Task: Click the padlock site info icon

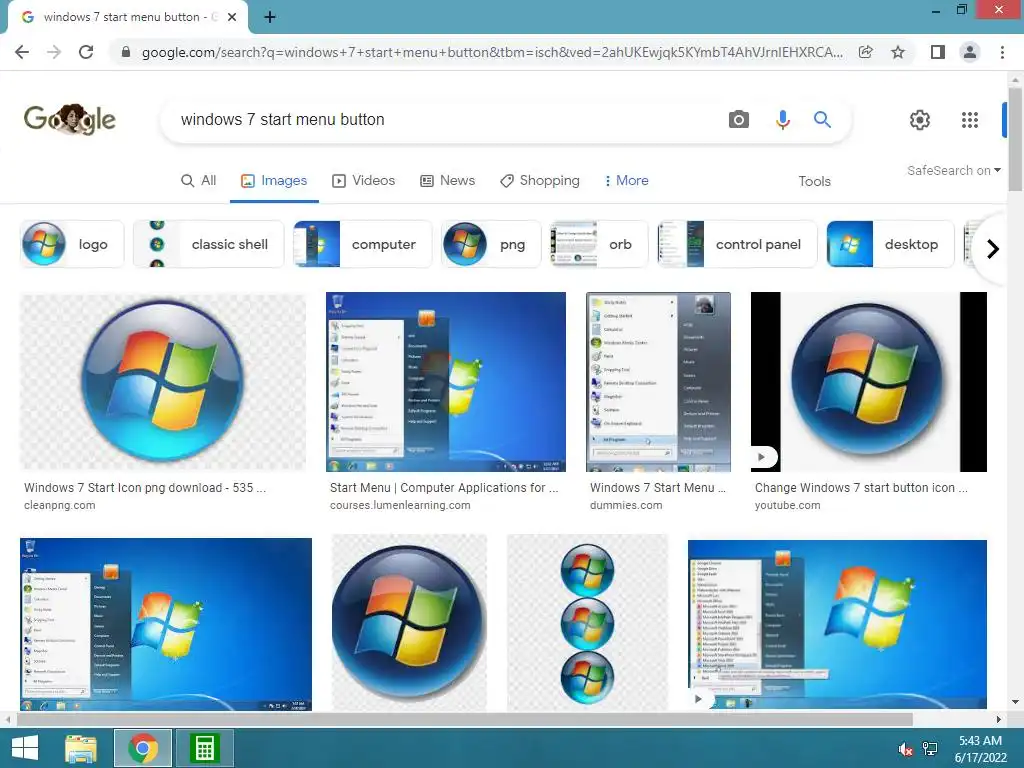Action: coord(126,52)
